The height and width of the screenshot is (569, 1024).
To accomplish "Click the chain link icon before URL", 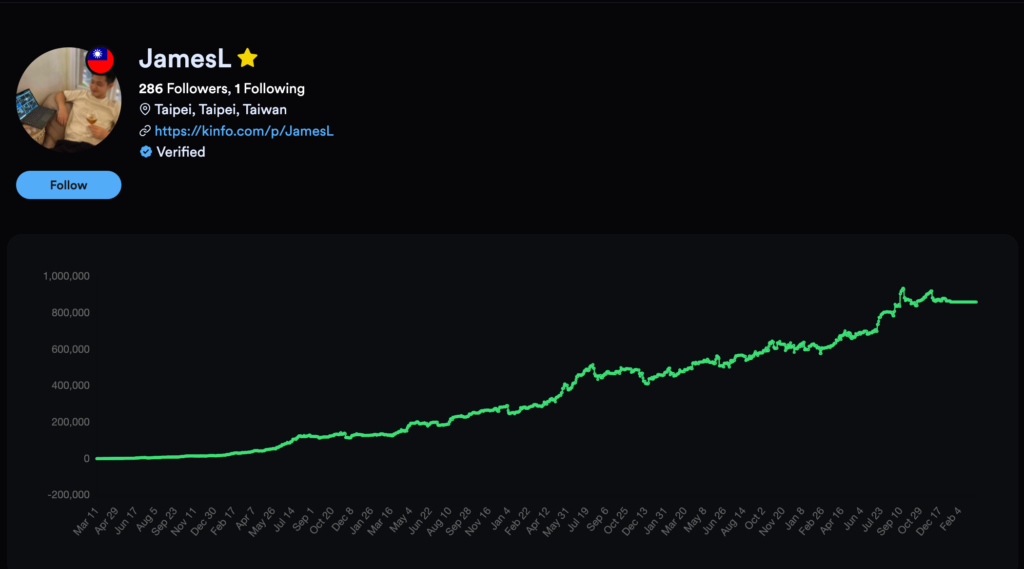I will tap(145, 131).
